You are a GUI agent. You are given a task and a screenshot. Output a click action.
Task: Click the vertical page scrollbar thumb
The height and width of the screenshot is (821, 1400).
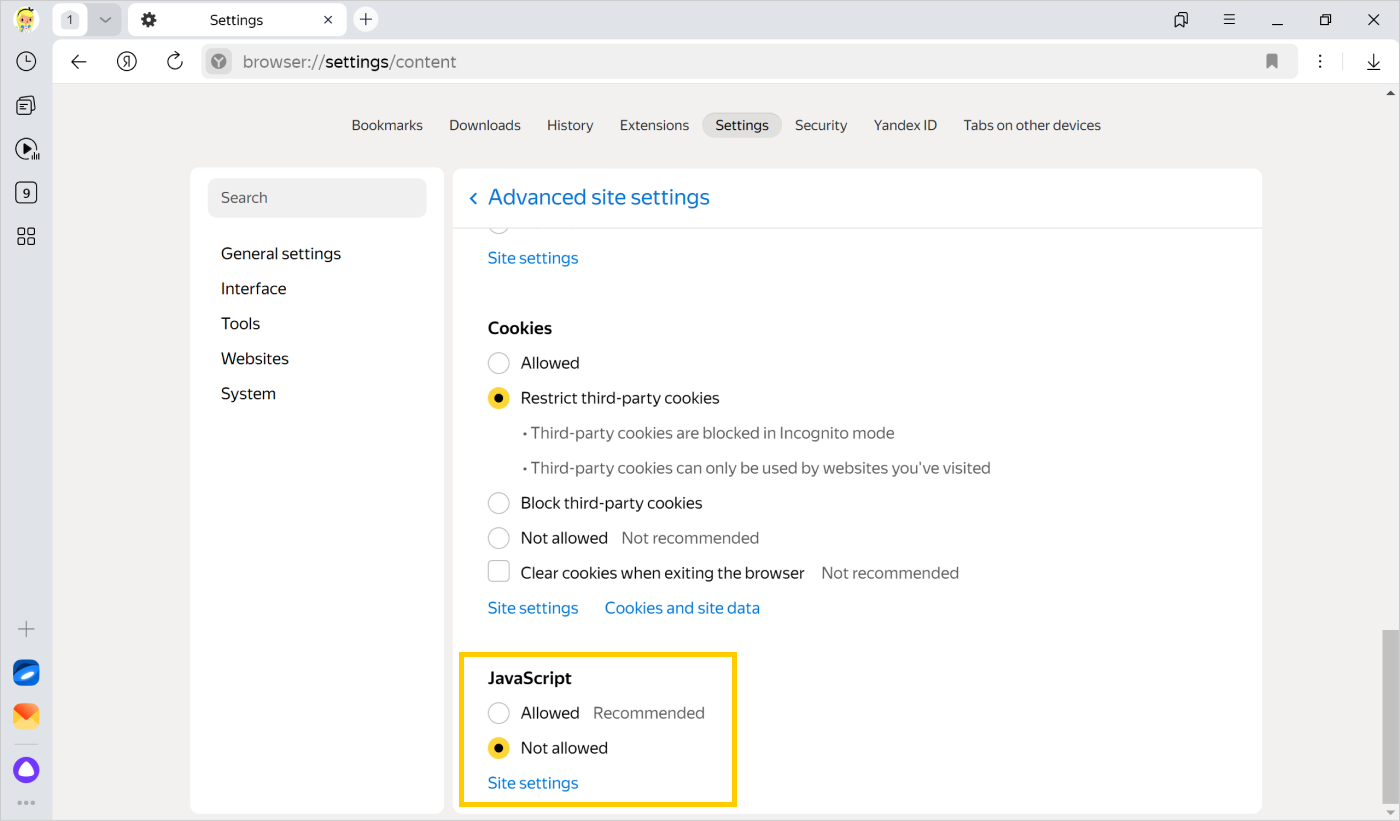tap(1390, 713)
